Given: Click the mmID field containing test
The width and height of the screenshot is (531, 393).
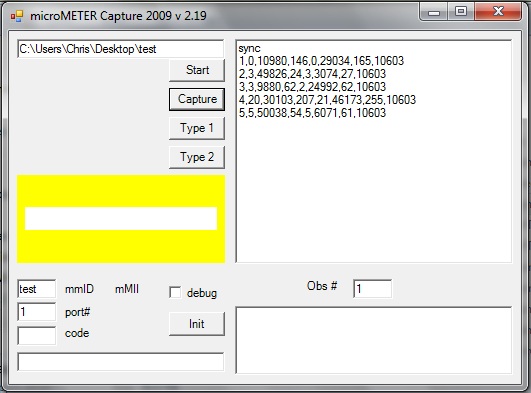Looking at the screenshot, I should point(37,289).
